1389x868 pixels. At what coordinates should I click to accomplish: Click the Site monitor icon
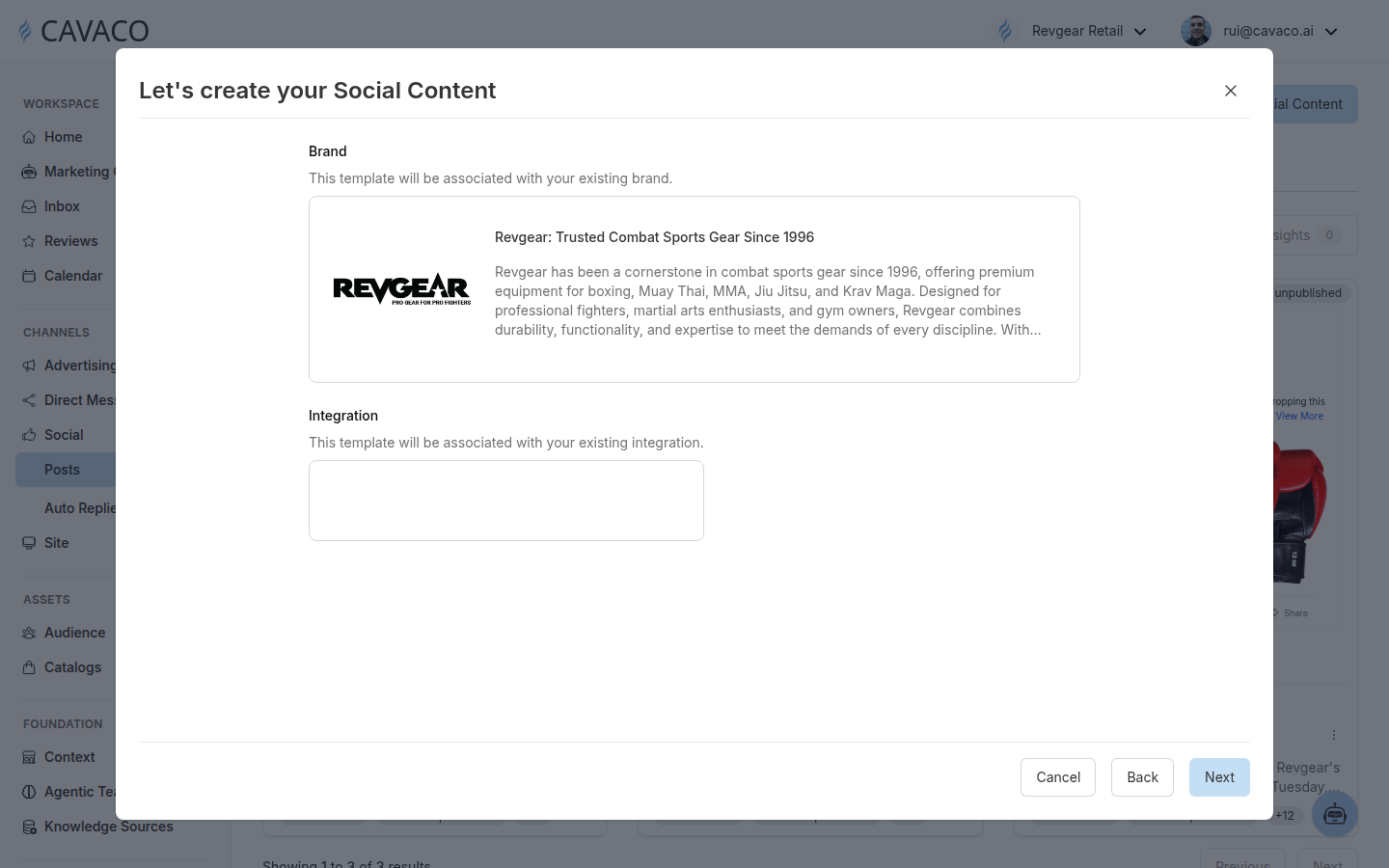click(29, 543)
